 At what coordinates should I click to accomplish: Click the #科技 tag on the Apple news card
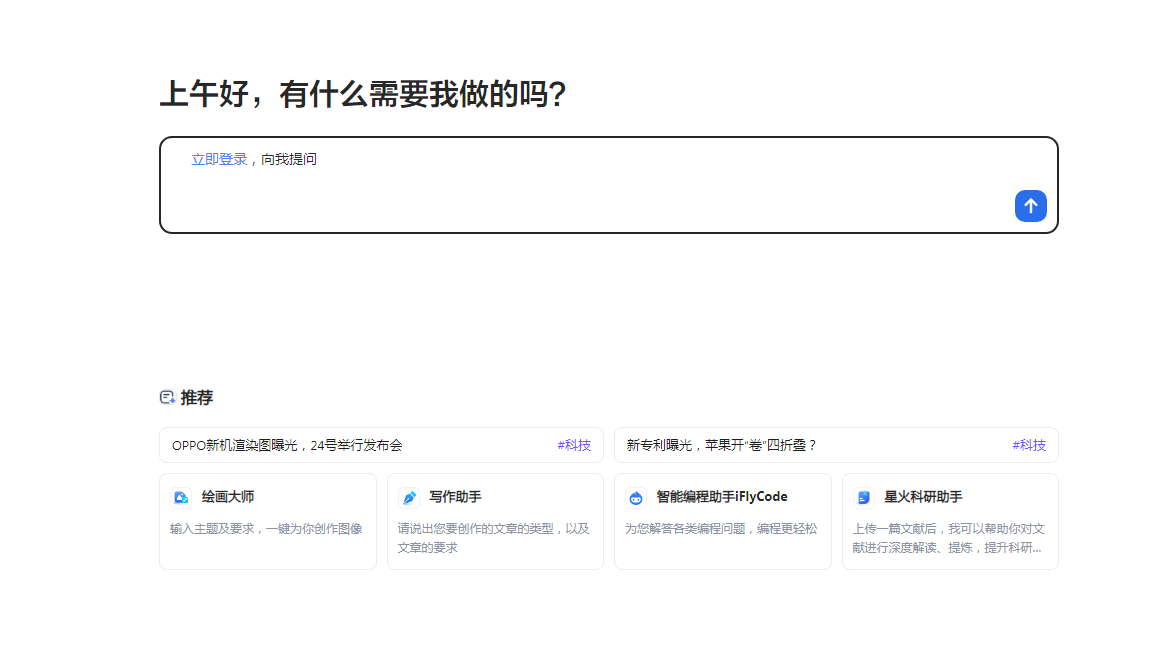[x=1027, y=445]
